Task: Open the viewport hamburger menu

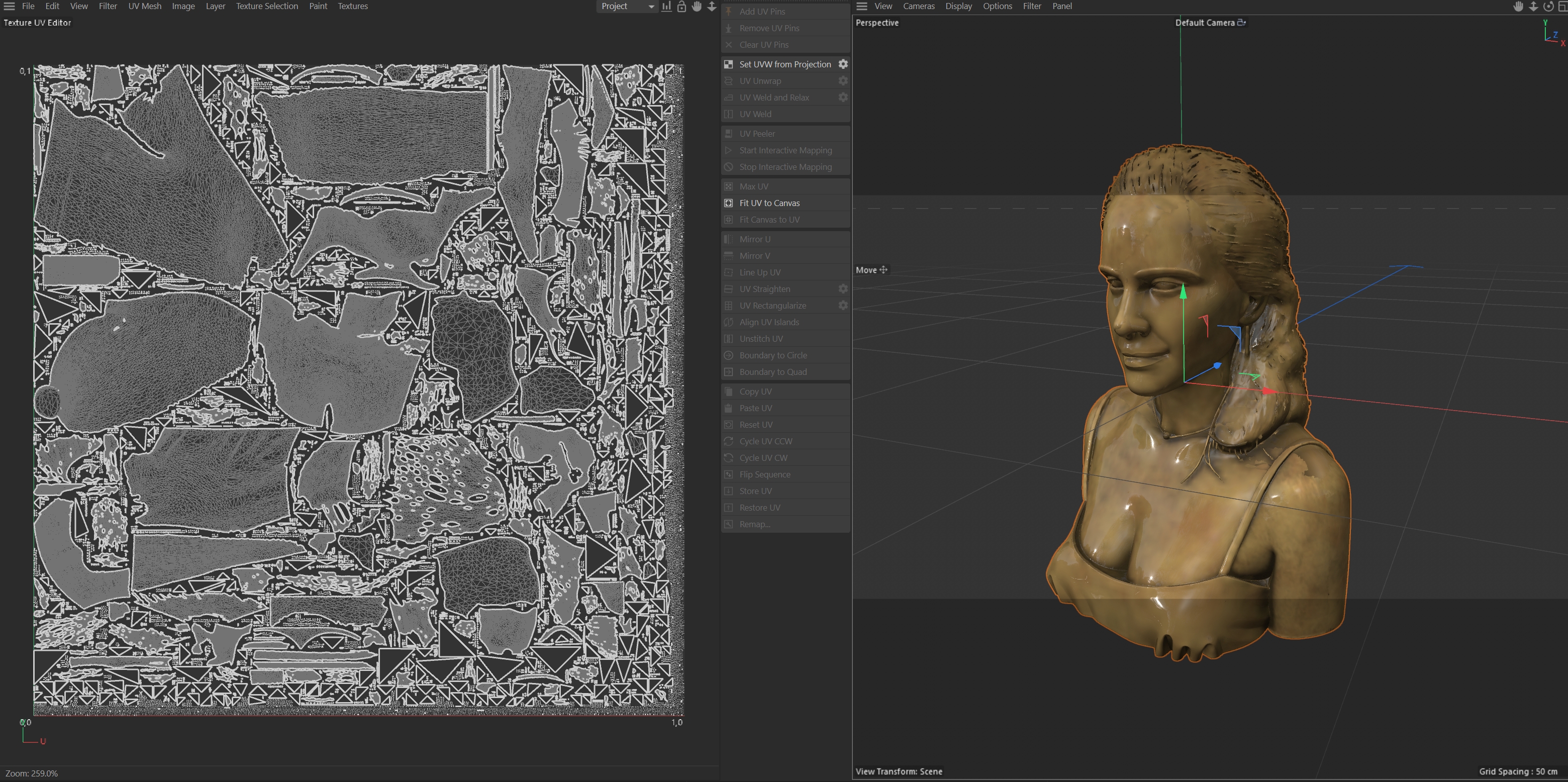Action: click(x=861, y=6)
